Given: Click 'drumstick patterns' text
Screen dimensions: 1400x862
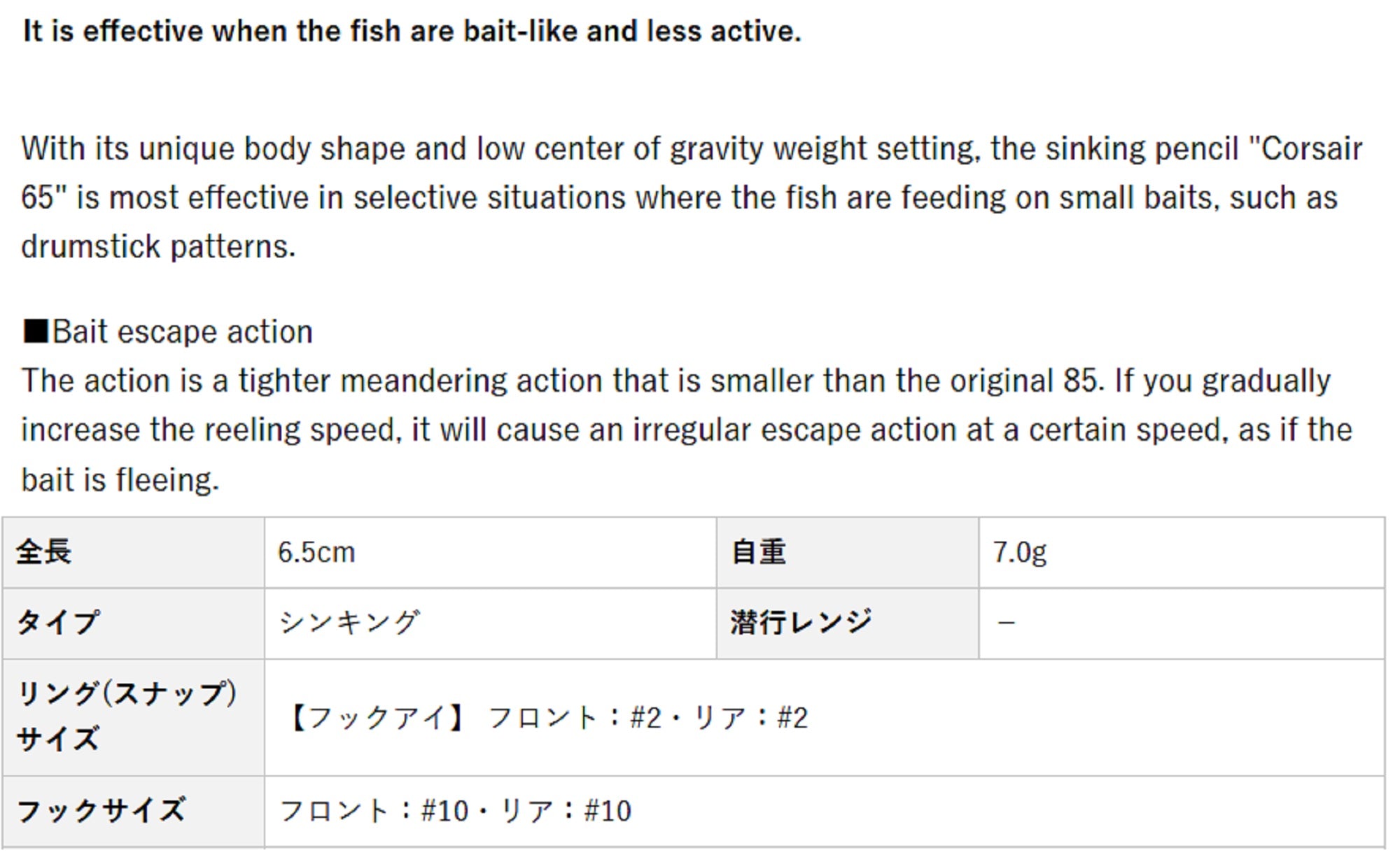Looking at the screenshot, I should coord(158,247).
